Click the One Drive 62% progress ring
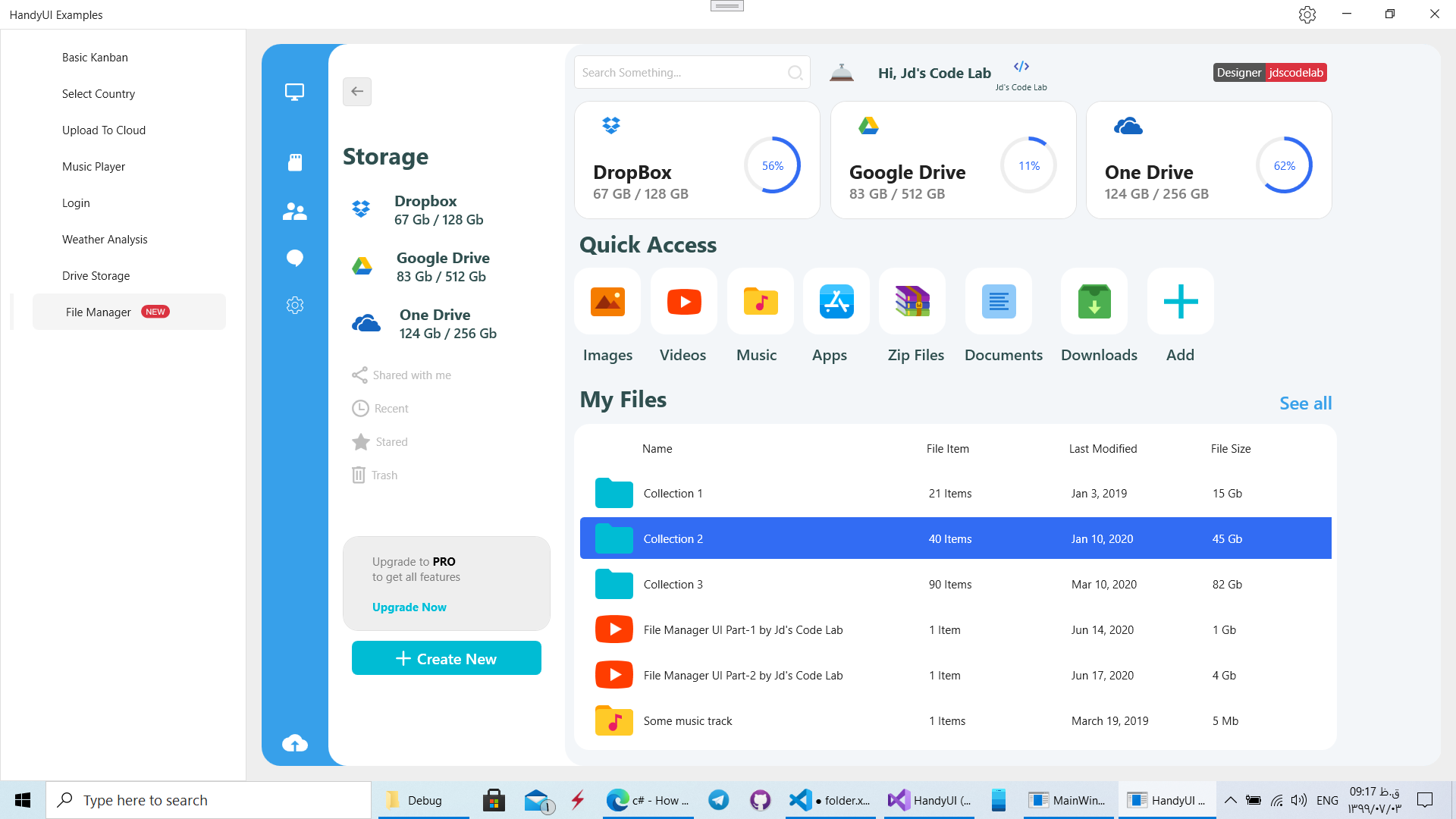 pyautogui.click(x=1285, y=165)
